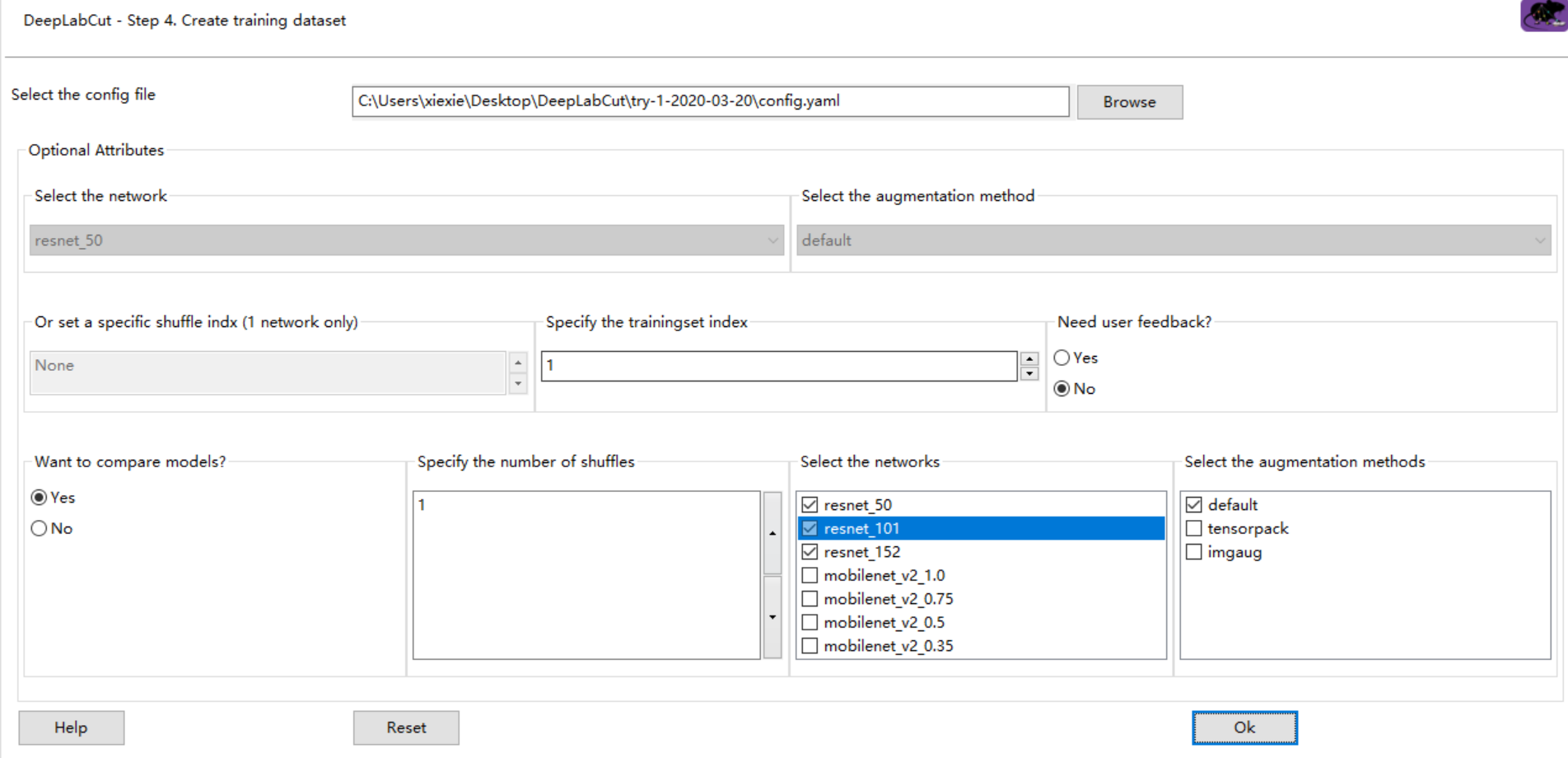Click the shuffle index None field
Image resolution: width=1568 pixels, height=758 pixels.
(x=268, y=372)
